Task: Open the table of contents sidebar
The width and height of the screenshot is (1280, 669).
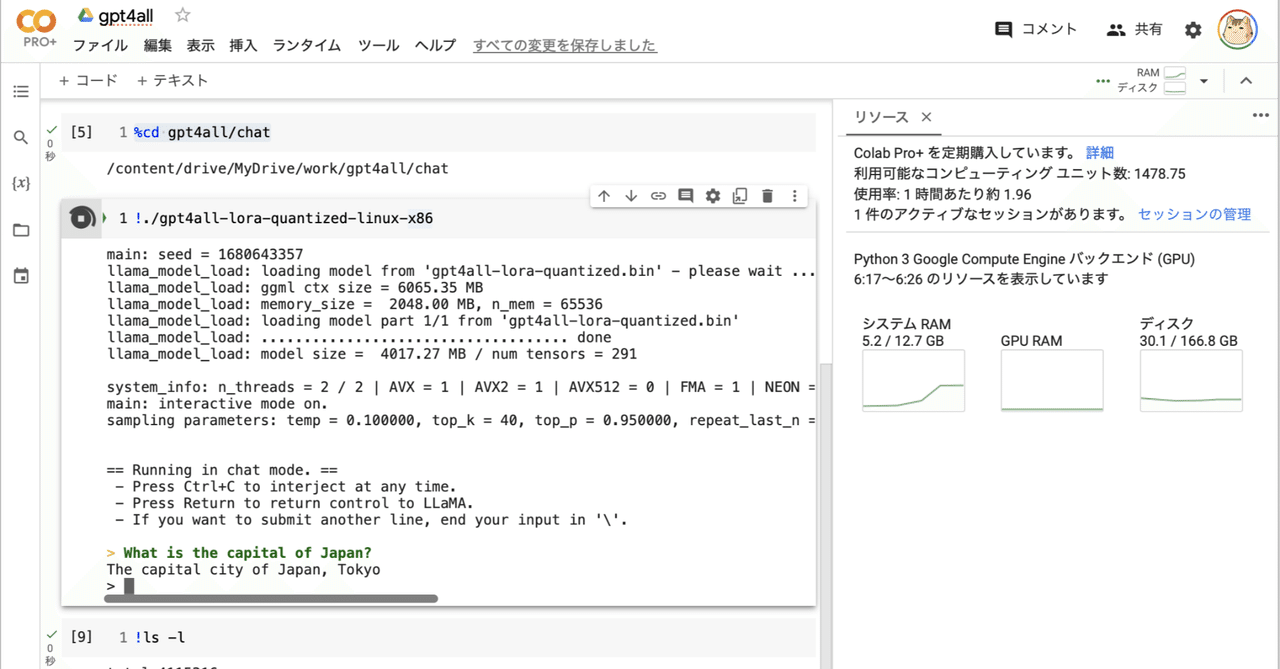Action: (x=21, y=92)
